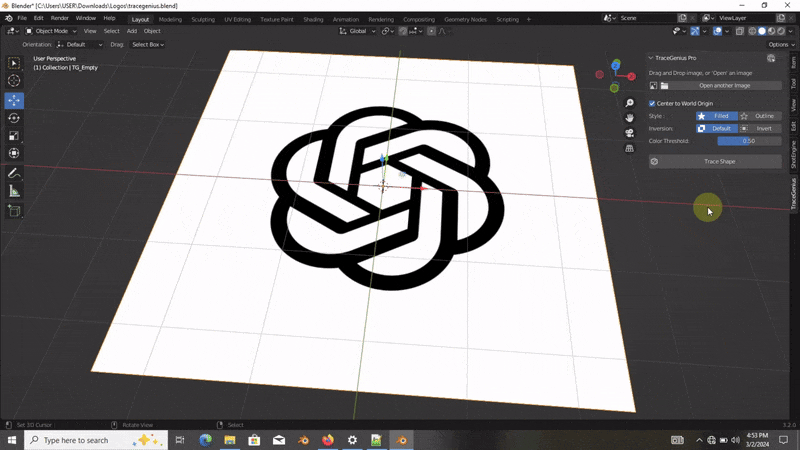Switch to the Geometry Nodes workspace tab
The width and height of the screenshot is (800, 450).
[x=465, y=19]
